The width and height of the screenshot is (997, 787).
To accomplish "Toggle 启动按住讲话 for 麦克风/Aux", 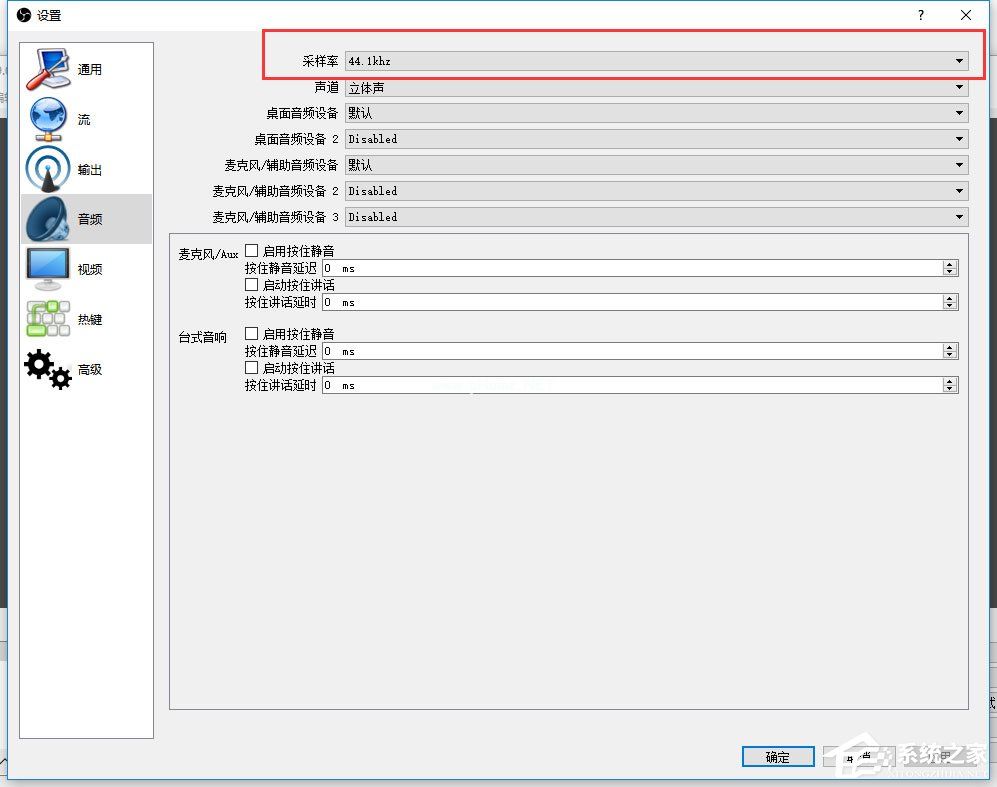I will [252, 285].
